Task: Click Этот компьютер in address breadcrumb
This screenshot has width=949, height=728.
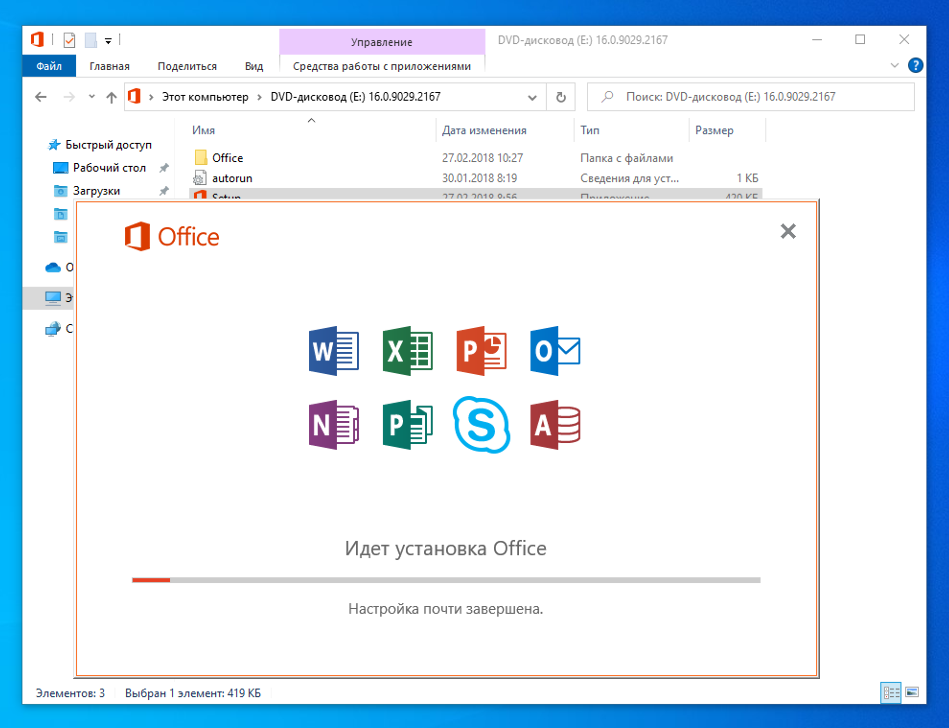Action: click(205, 97)
